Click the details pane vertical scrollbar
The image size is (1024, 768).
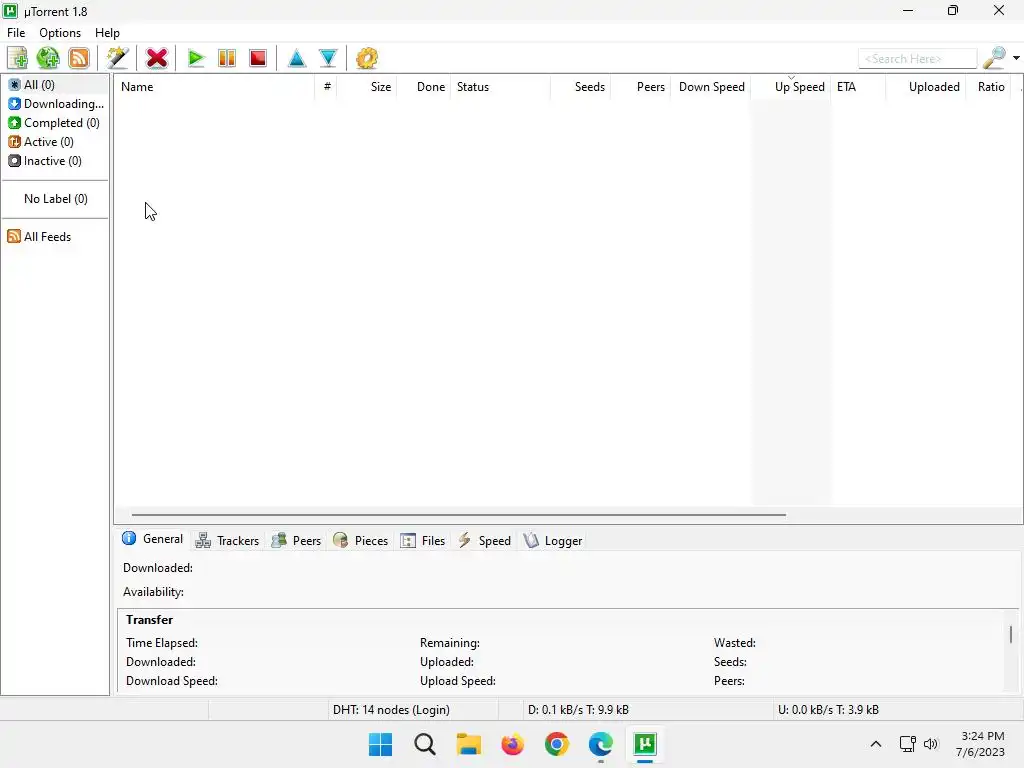pyautogui.click(x=1011, y=634)
